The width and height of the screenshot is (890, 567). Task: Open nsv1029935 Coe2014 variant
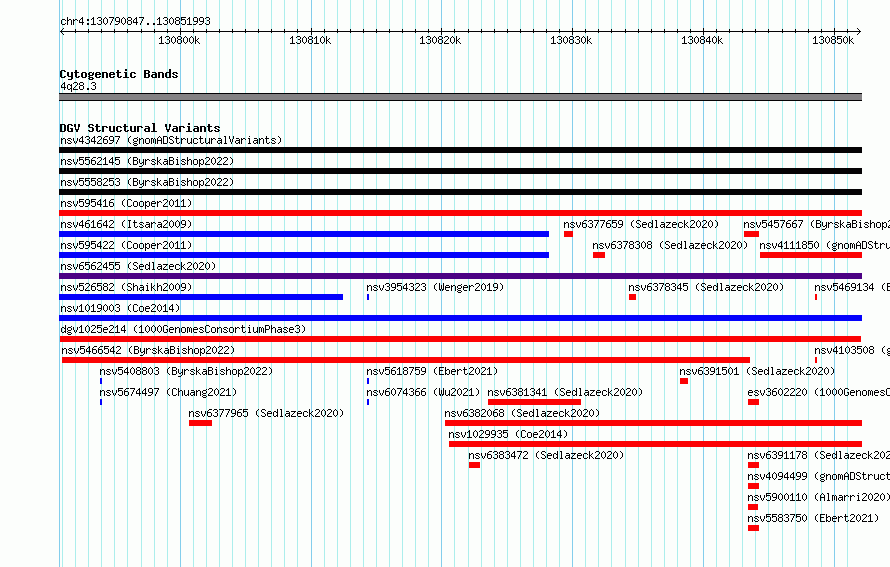click(x=508, y=434)
